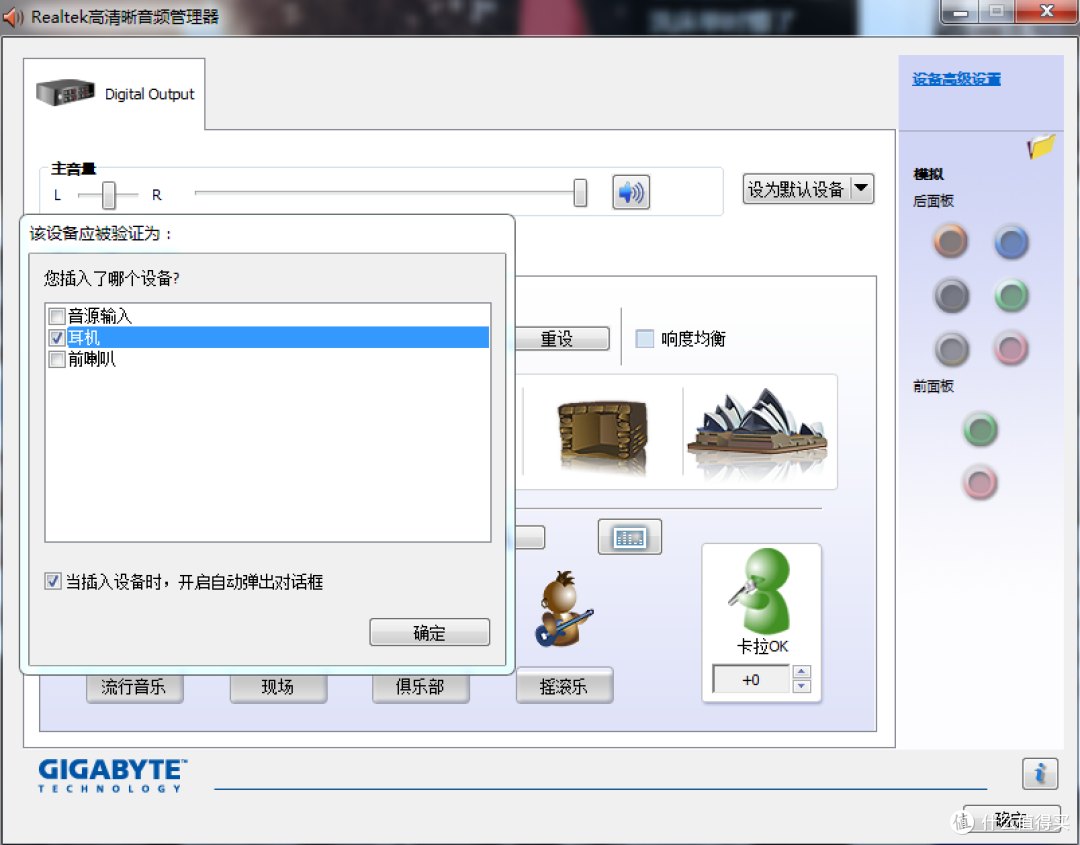Click the guitar player rock icon
1080x845 pixels.
point(563,609)
